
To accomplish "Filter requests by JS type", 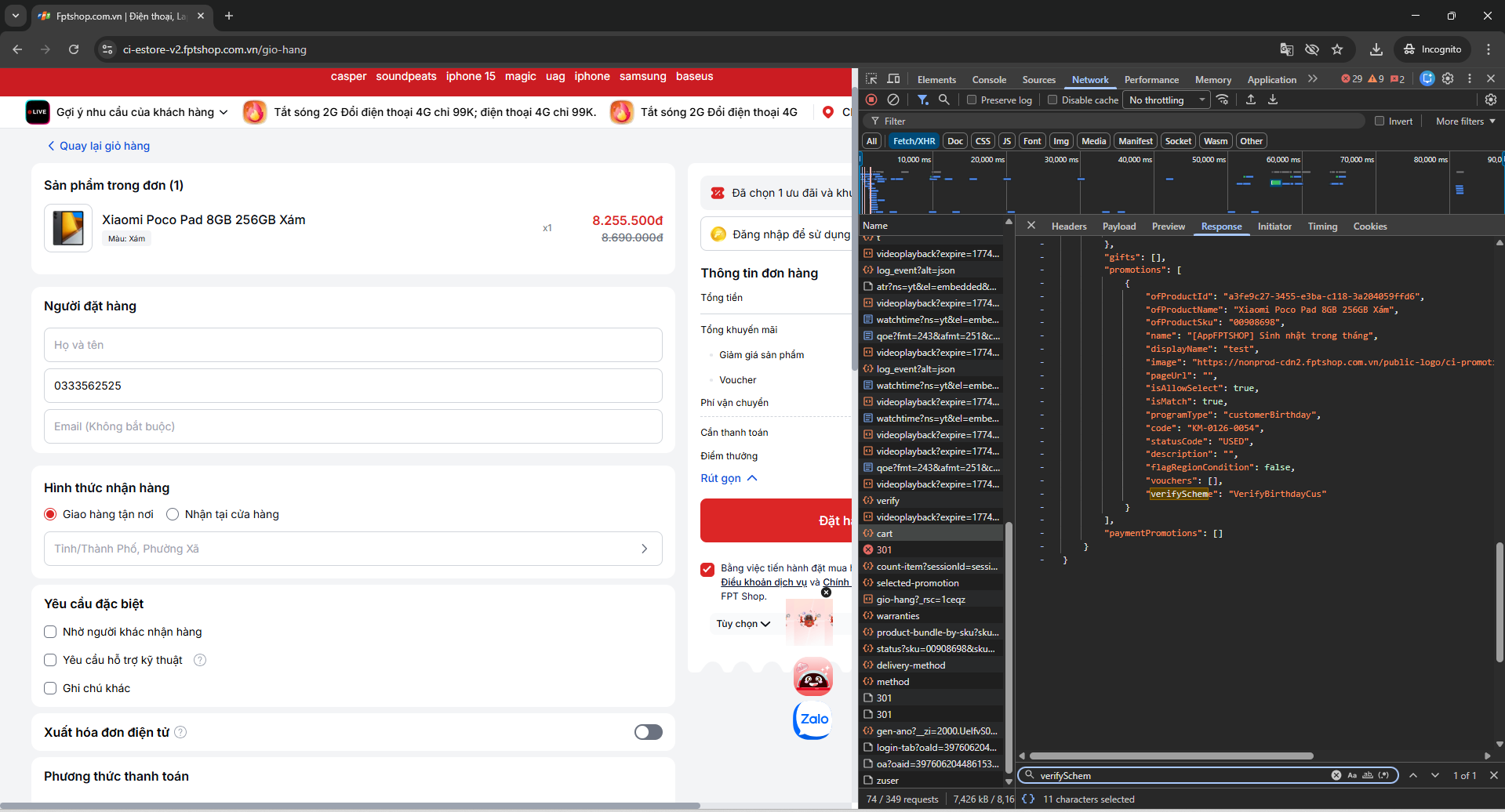I will [1007, 141].
